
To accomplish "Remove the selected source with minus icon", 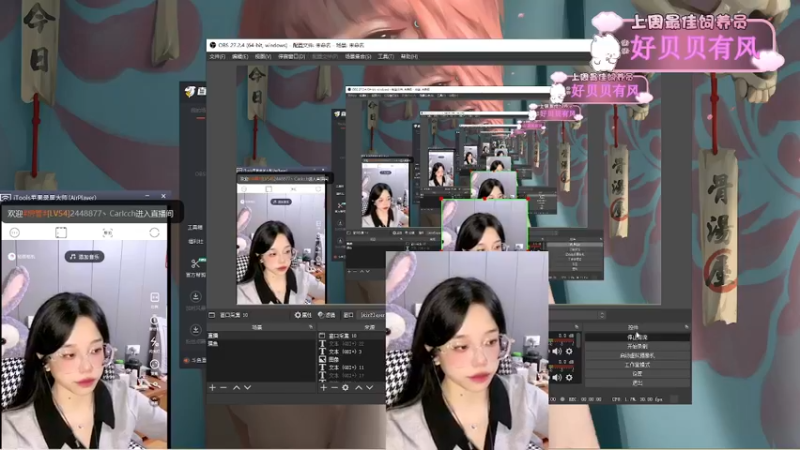I will [334, 388].
